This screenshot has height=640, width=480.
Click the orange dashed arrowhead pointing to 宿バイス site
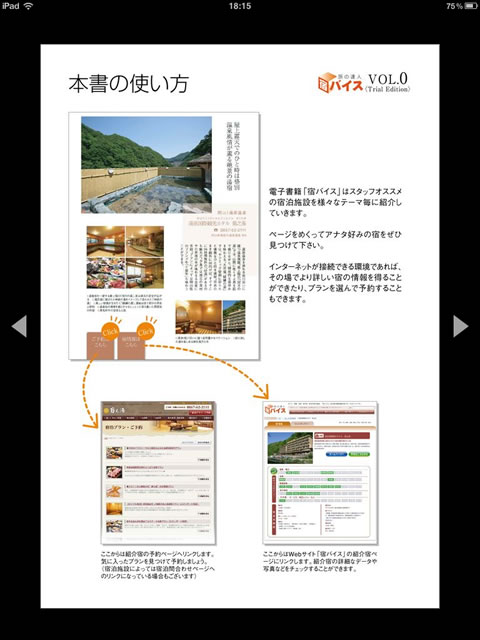(262, 393)
